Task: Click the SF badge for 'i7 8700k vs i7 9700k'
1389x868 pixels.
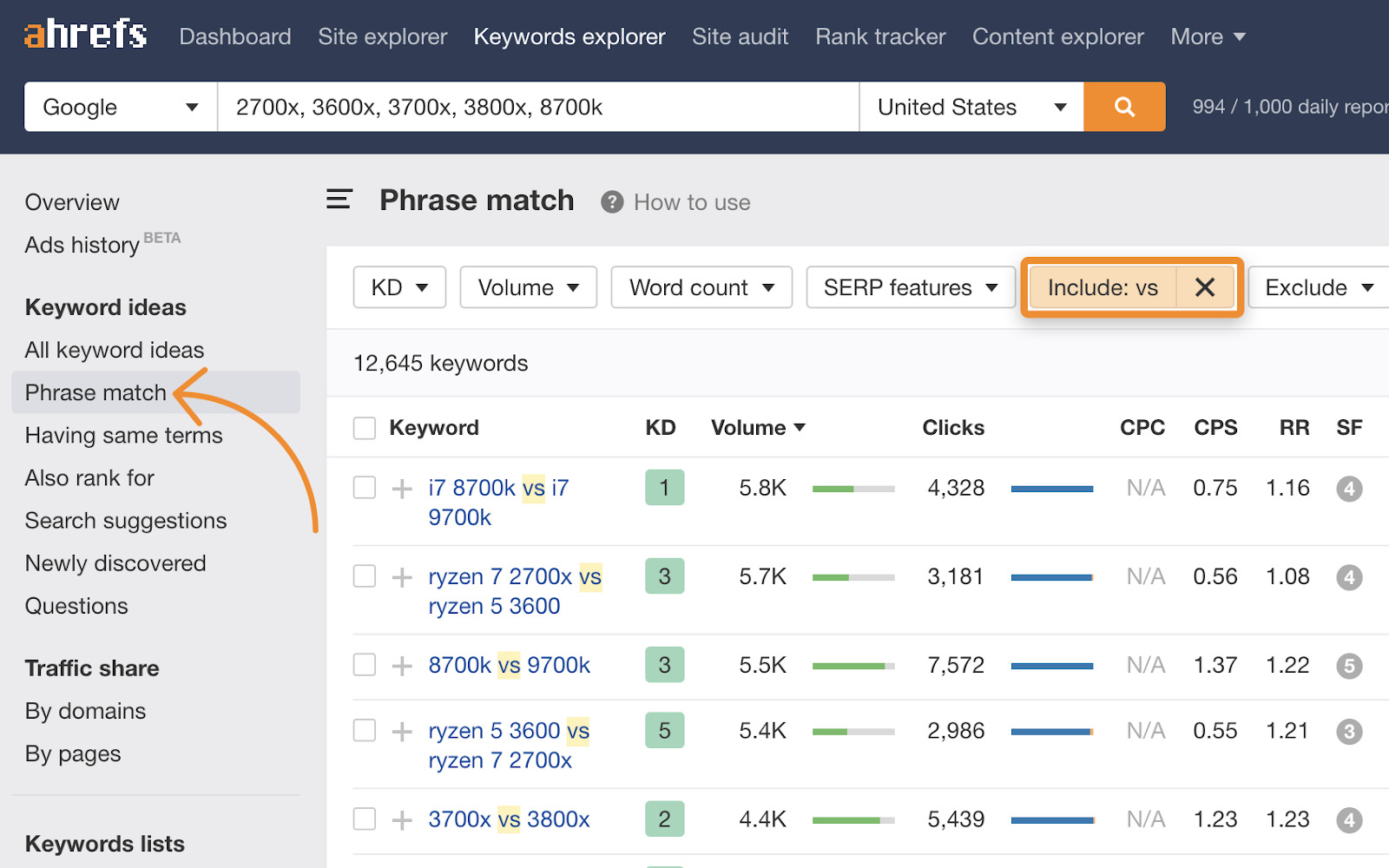Action: (1349, 488)
